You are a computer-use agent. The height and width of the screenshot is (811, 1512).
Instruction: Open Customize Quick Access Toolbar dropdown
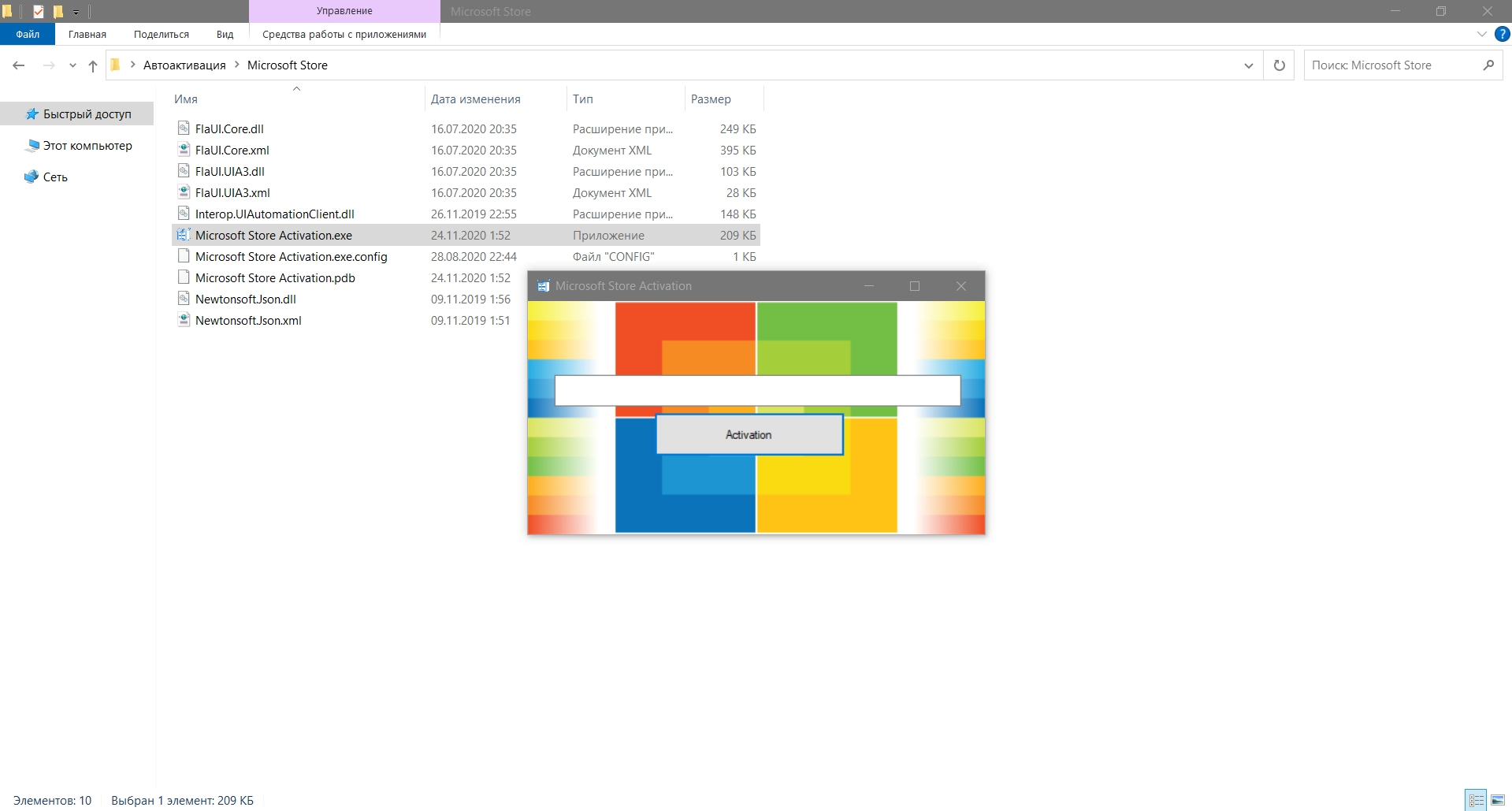[76, 12]
